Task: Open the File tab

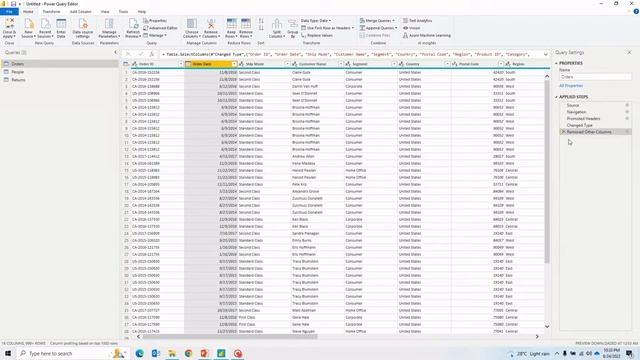Action: (9, 12)
